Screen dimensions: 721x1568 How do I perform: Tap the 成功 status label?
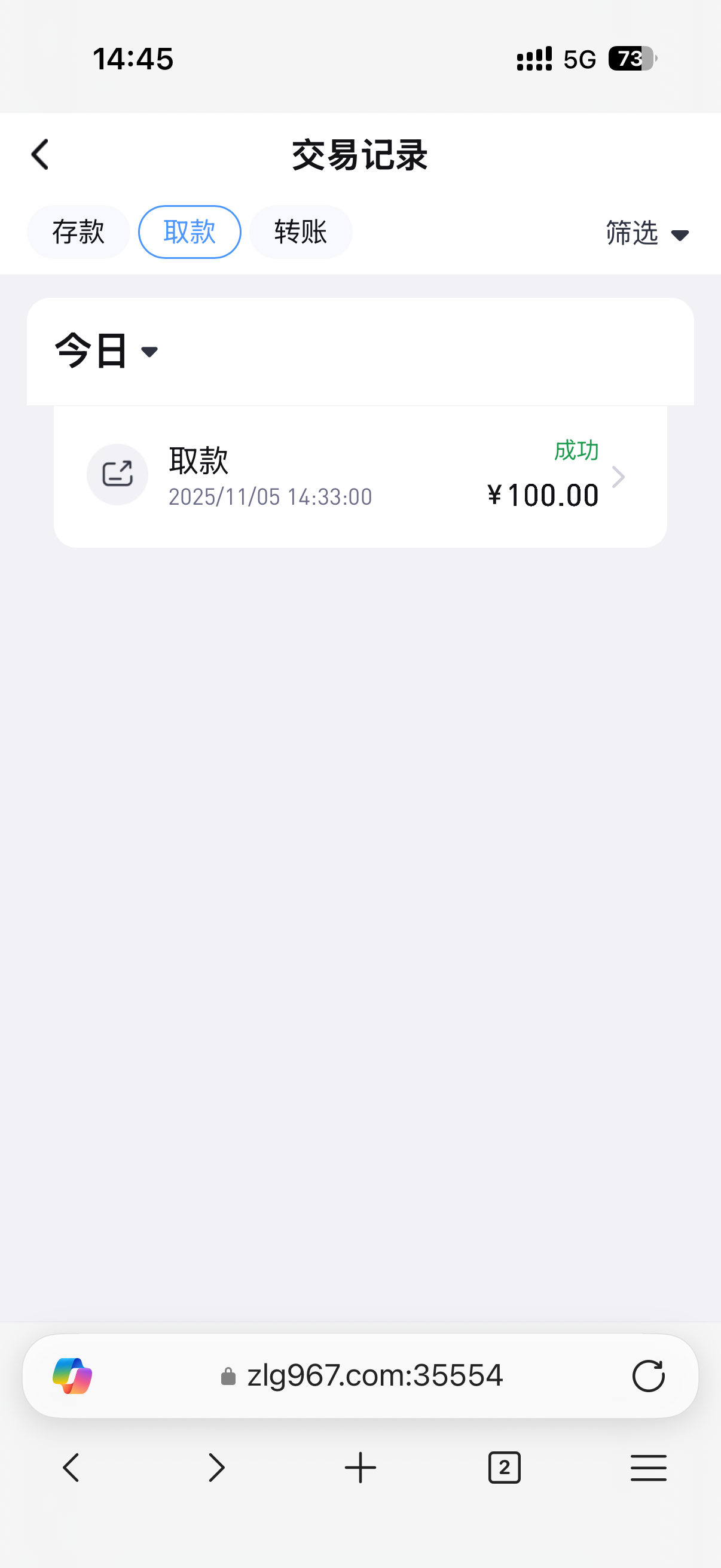576,450
